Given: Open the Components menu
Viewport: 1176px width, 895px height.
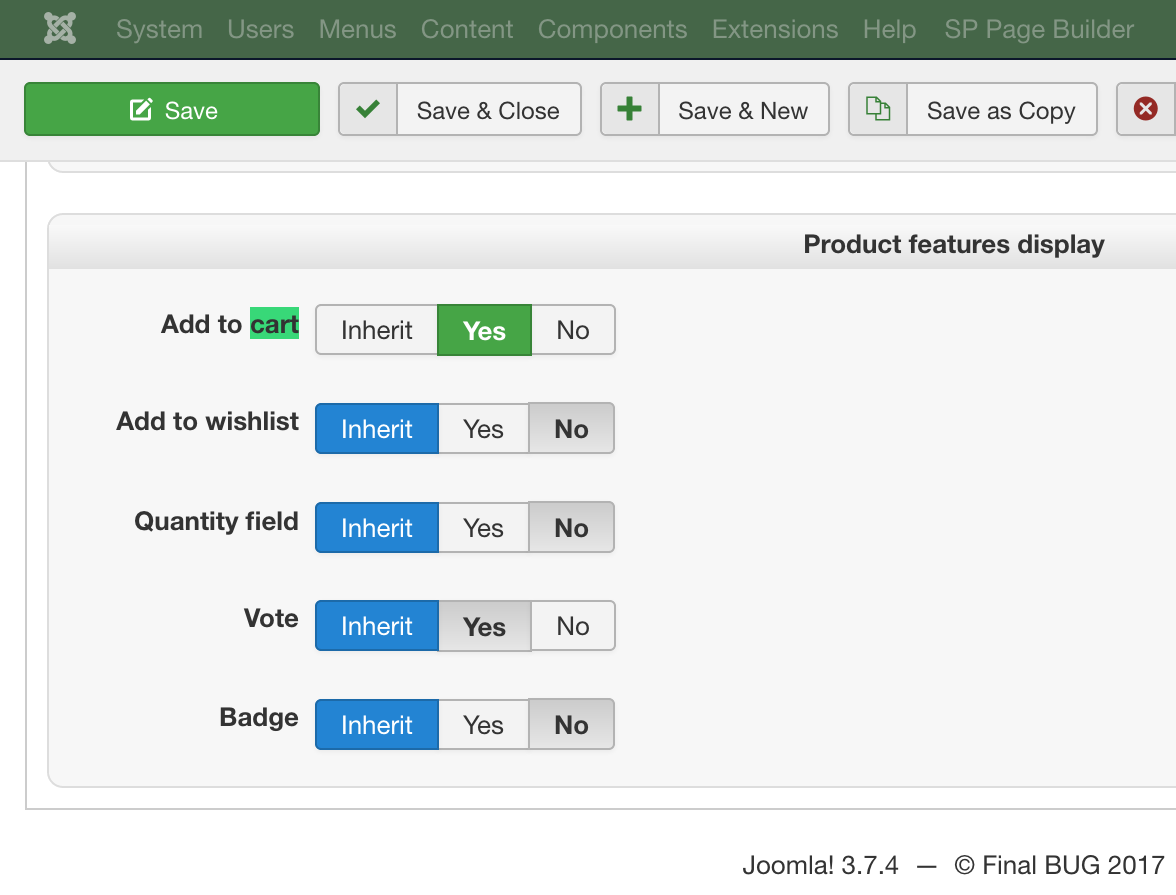Looking at the screenshot, I should tap(612, 30).
